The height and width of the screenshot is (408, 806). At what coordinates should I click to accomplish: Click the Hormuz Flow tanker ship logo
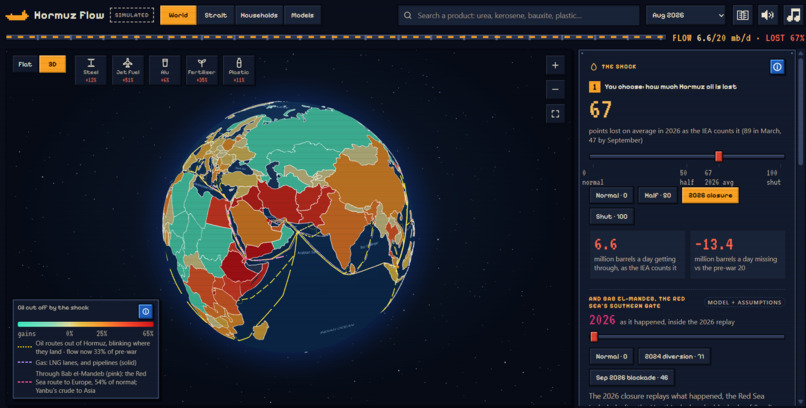coord(16,15)
